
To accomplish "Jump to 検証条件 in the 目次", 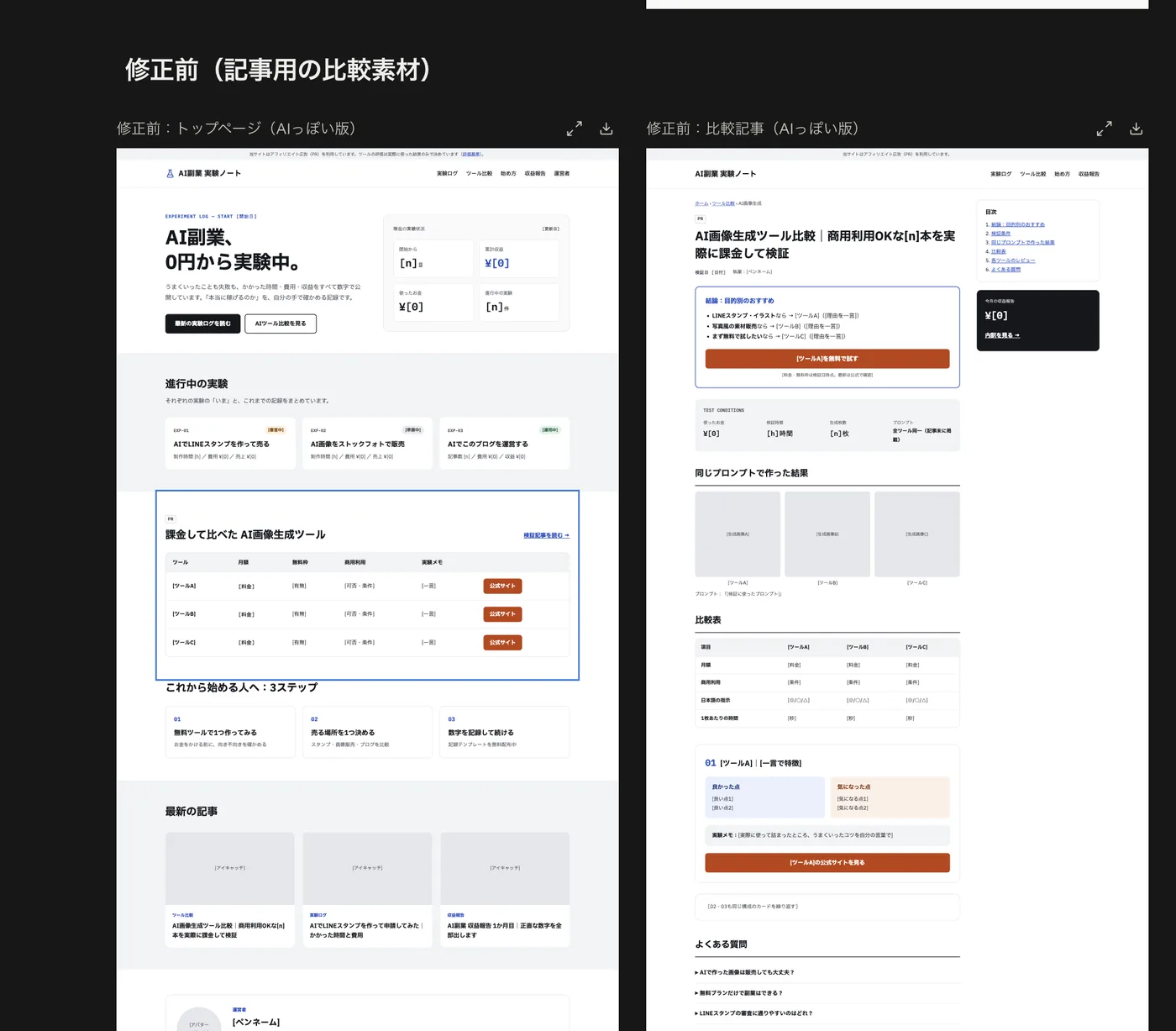I will tap(1000, 234).
